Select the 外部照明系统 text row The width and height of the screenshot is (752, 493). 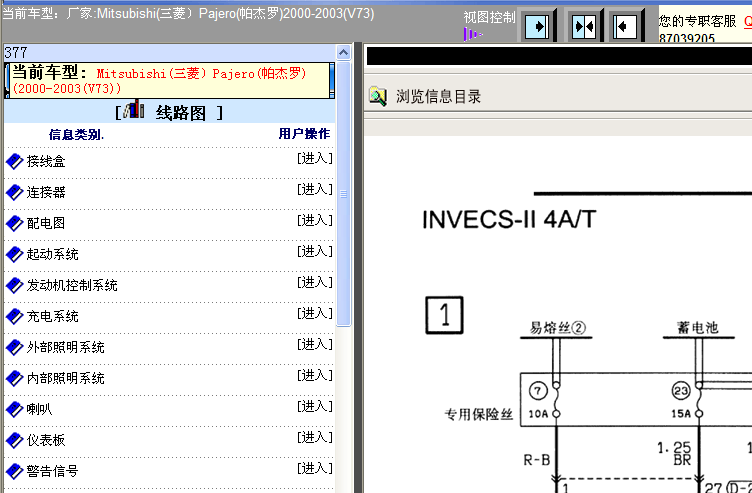click(66, 347)
